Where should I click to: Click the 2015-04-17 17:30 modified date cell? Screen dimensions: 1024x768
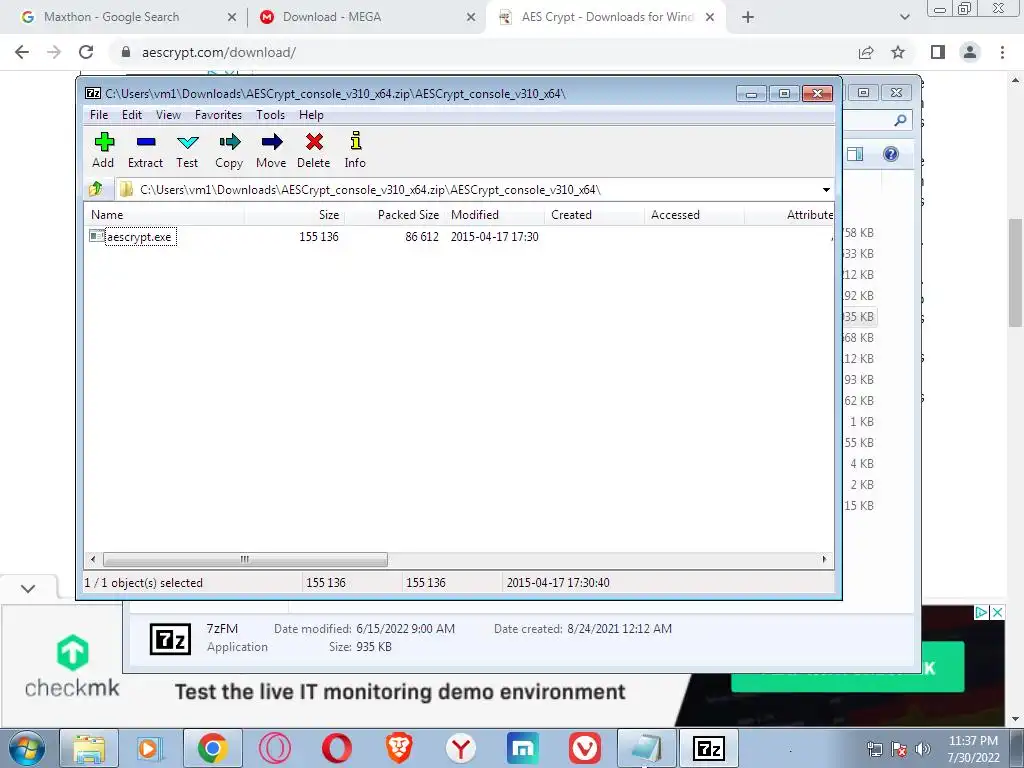click(x=494, y=237)
